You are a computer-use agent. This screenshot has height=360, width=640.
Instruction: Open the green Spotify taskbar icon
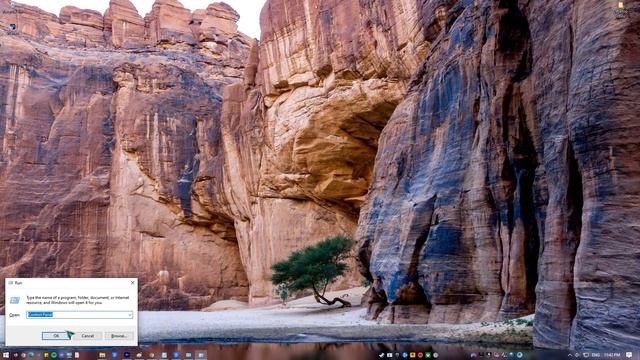pos(54,355)
